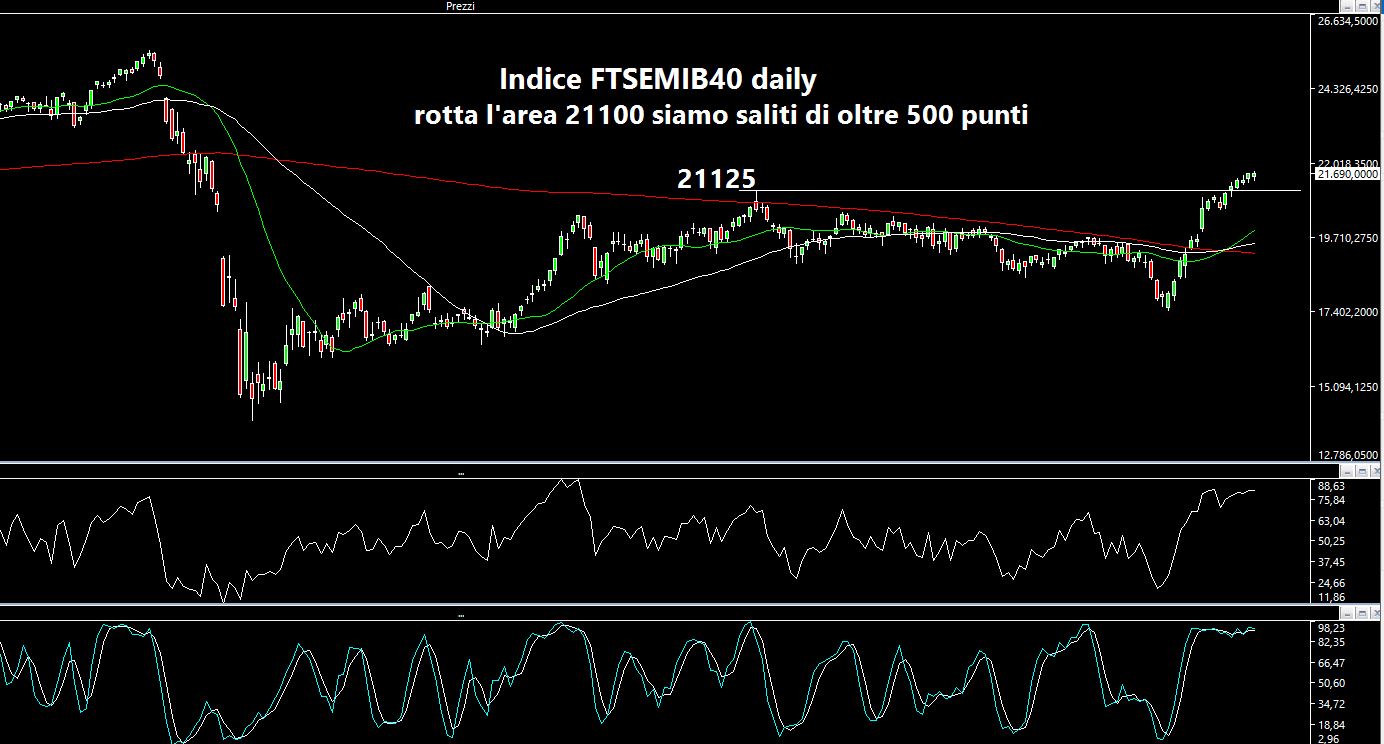
Task: Click the 2,96 stochastic axis value
Action: click(1330, 738)
